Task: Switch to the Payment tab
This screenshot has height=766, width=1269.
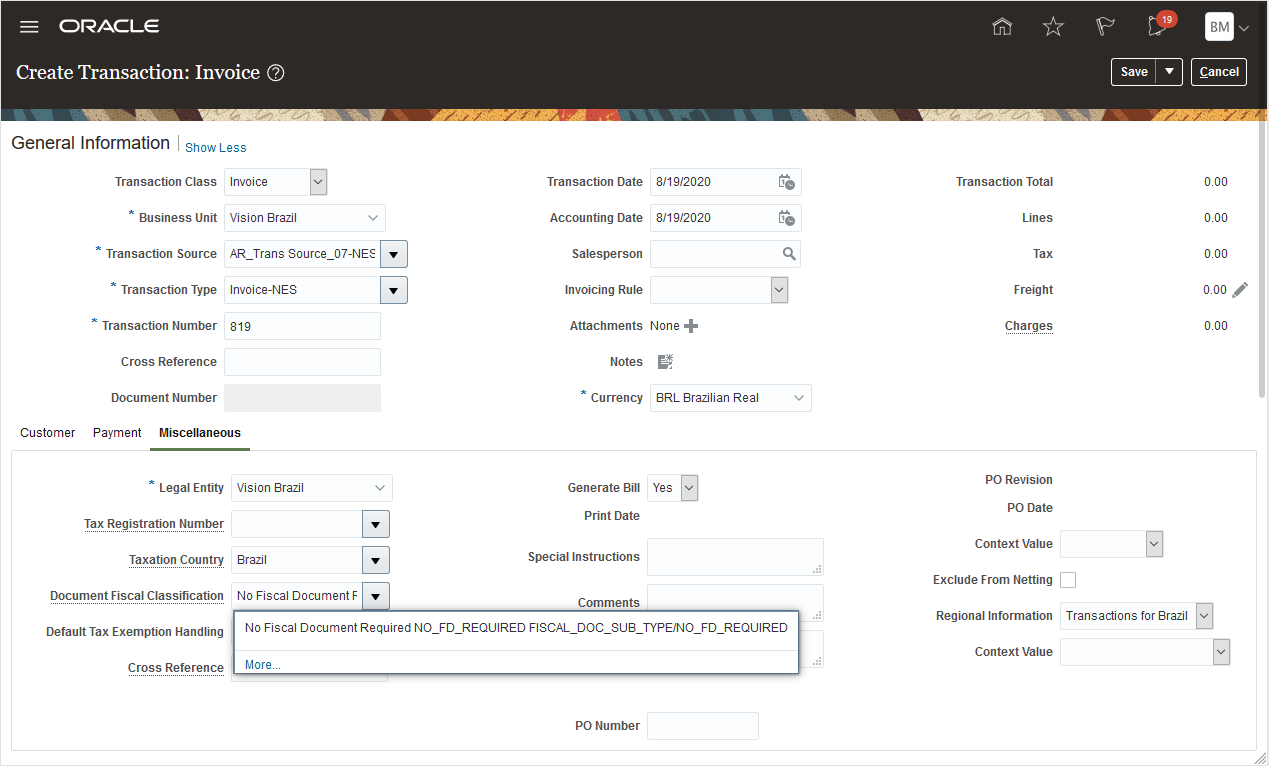Action: click(117, 433)
